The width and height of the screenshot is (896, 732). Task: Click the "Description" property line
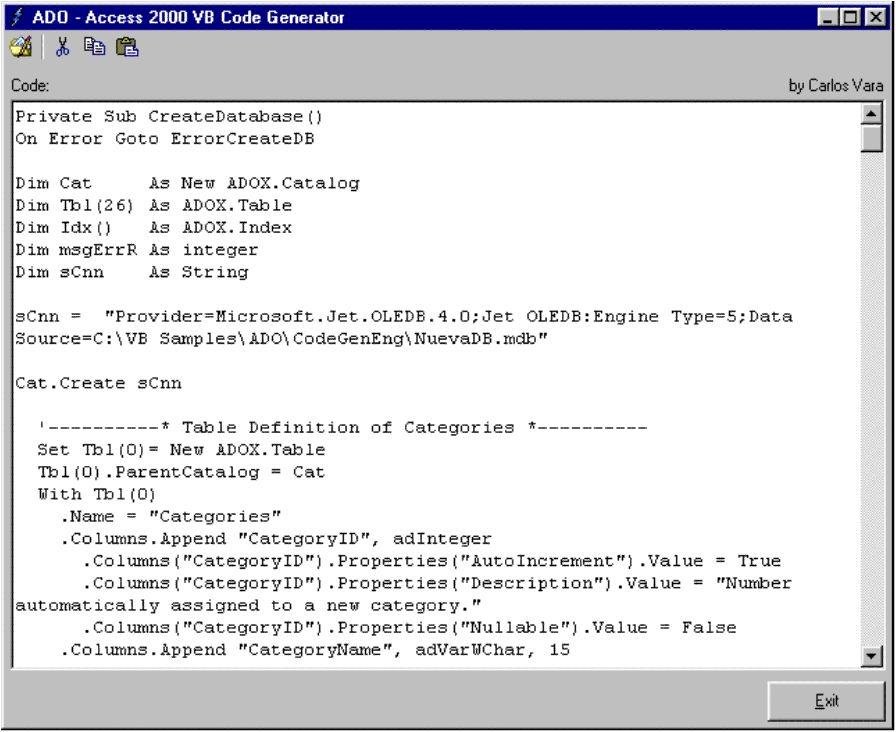point(437,584)
